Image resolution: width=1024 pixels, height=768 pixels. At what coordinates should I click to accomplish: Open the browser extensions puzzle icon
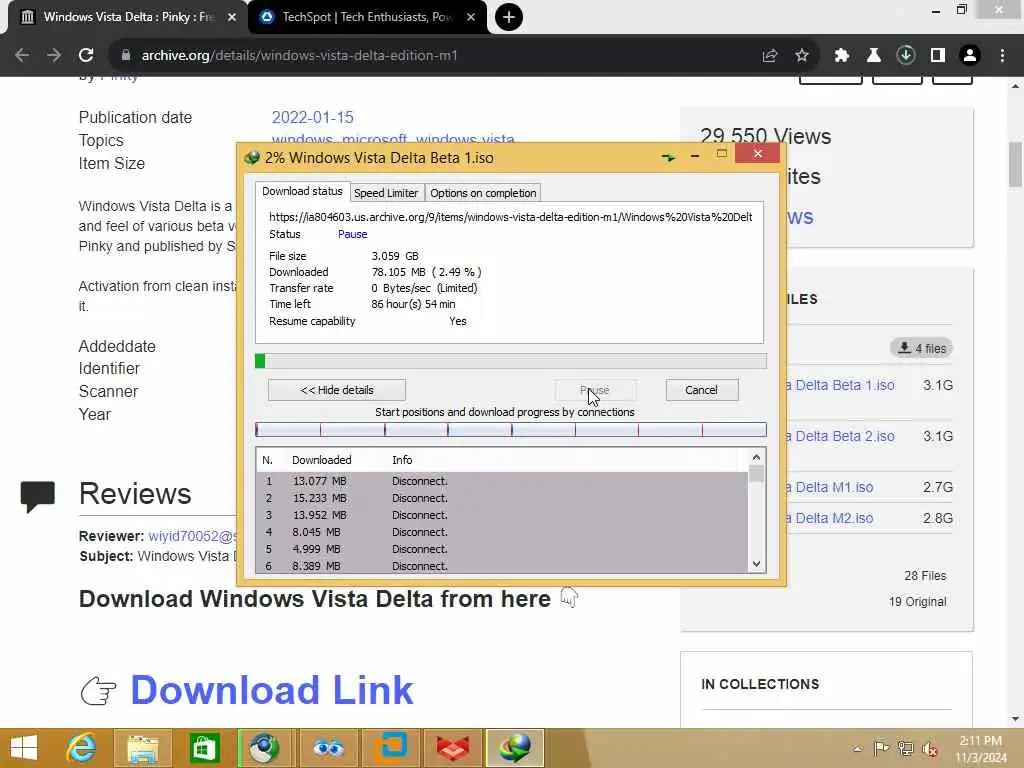(842, 56)
